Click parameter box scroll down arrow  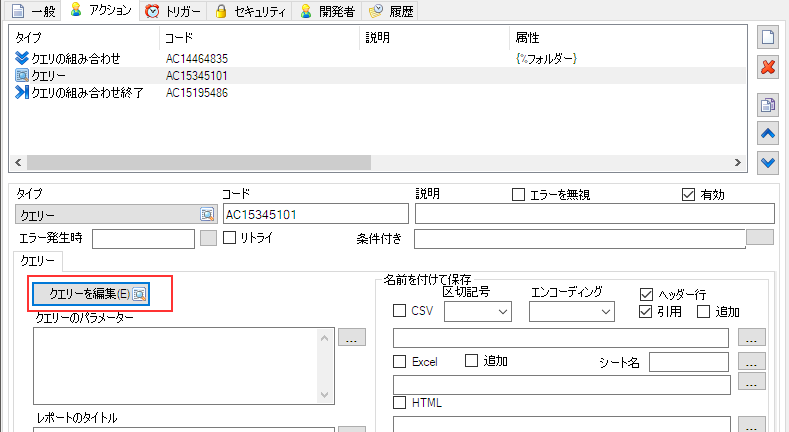pyautogui.click(x=325, y=395)
